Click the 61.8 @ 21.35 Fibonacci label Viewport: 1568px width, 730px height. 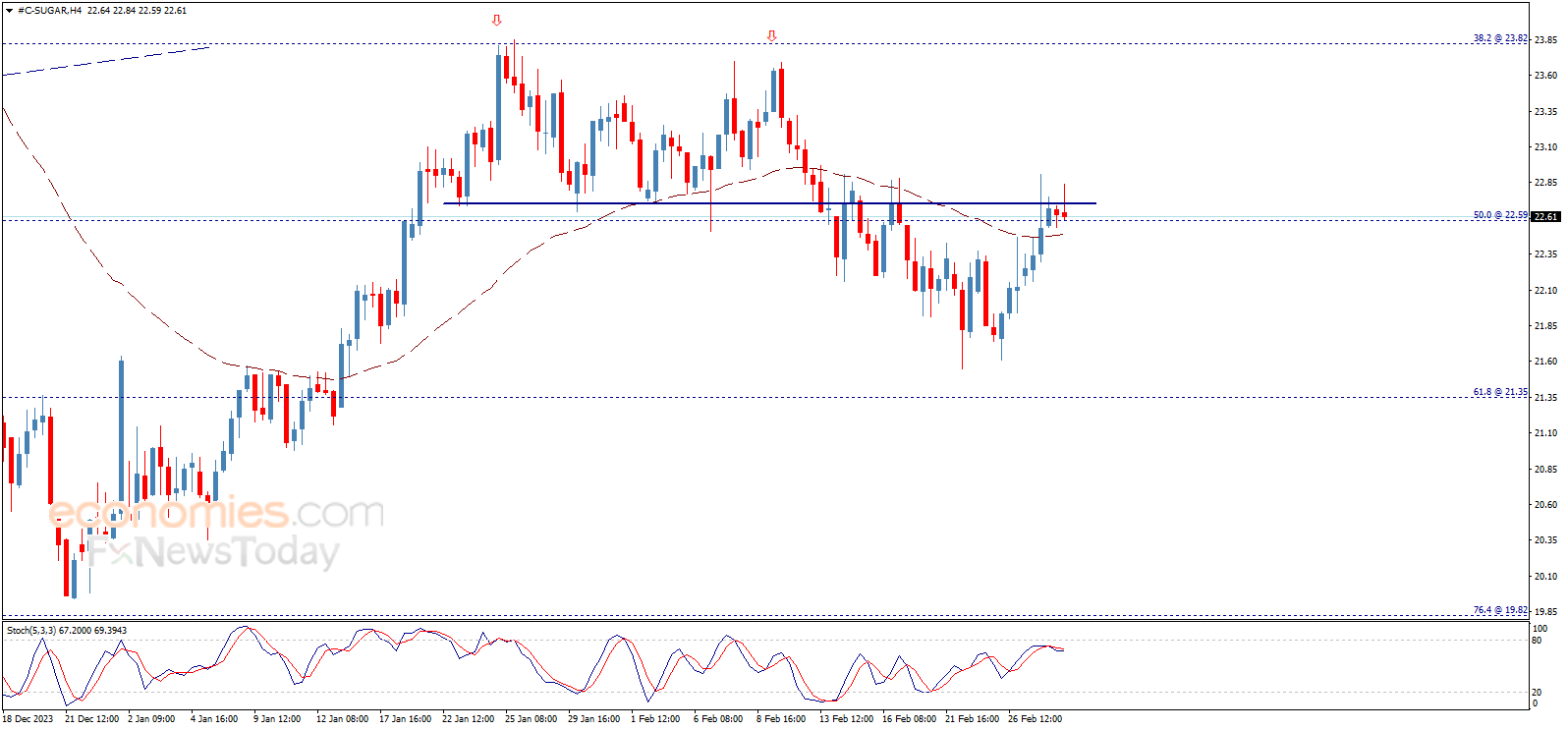1499,392
